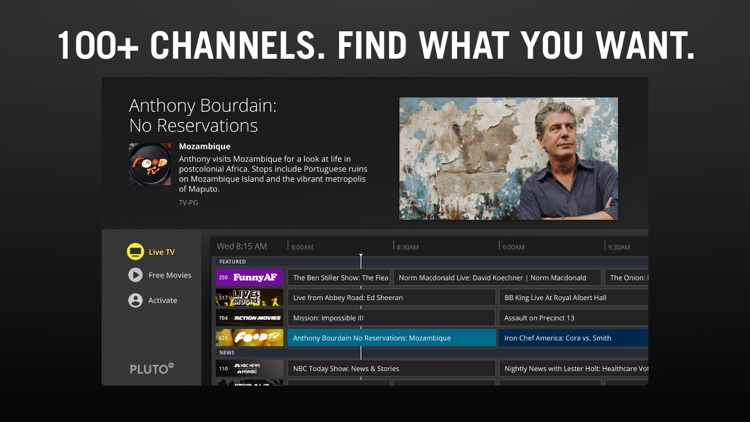The height and width of the screenshot is (422, 750).
Task: Click the TV-PG rating label
Action: 188,202
